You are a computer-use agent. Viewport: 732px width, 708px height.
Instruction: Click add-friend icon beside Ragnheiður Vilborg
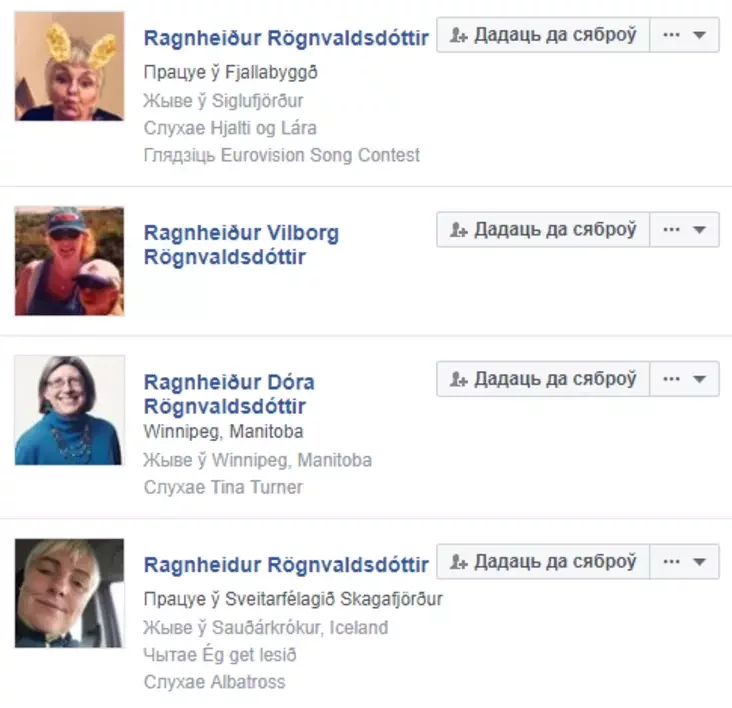[458, 230]
